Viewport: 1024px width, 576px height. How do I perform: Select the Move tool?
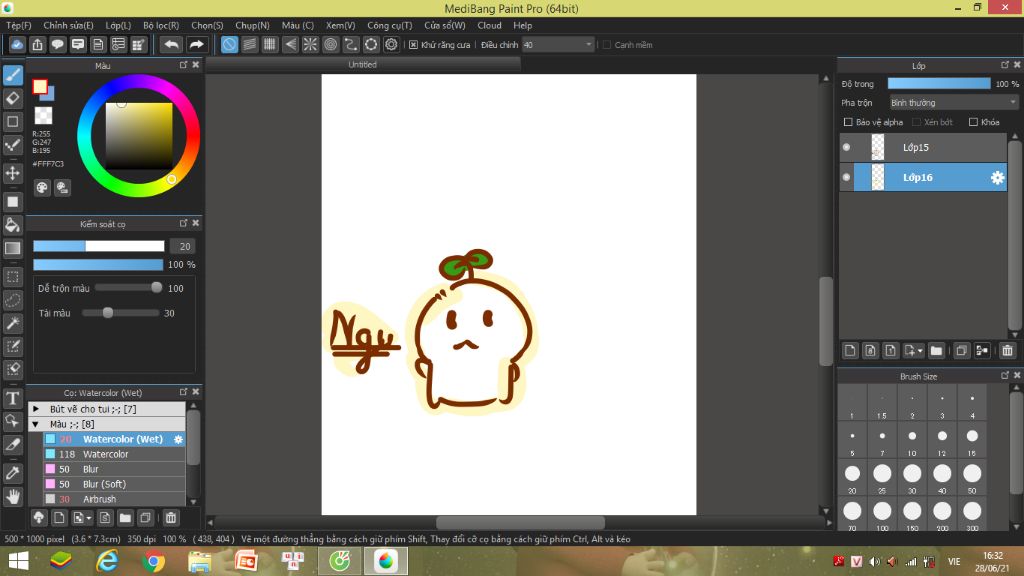[x=12, y=173]
